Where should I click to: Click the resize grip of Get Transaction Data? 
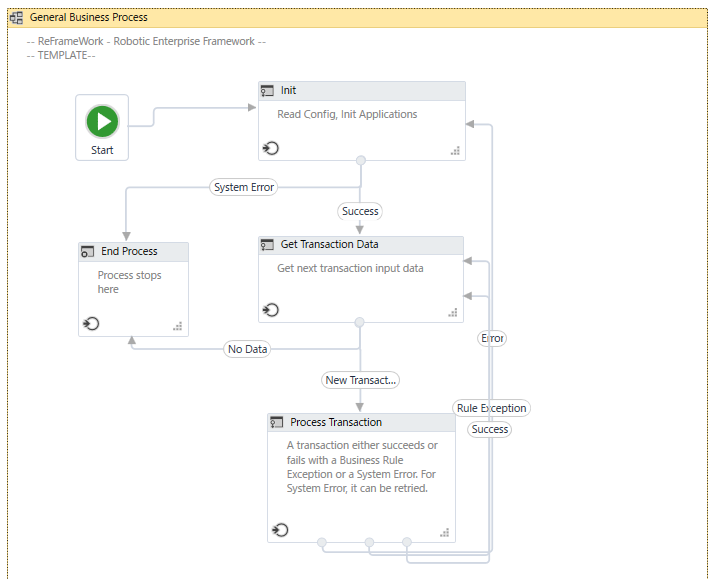point(453,312)
